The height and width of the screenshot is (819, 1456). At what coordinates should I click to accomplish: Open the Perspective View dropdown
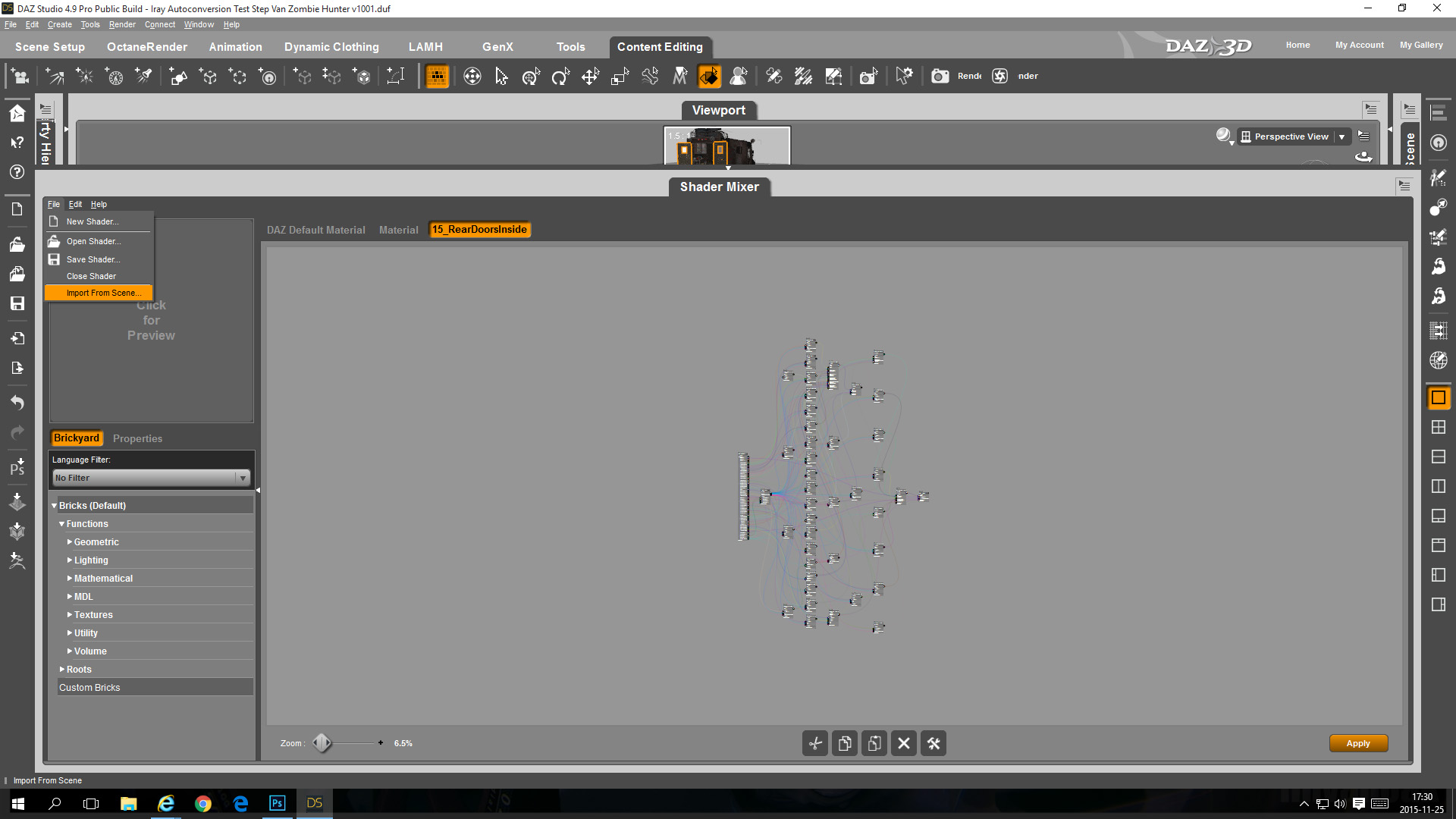coord(1341,136)
